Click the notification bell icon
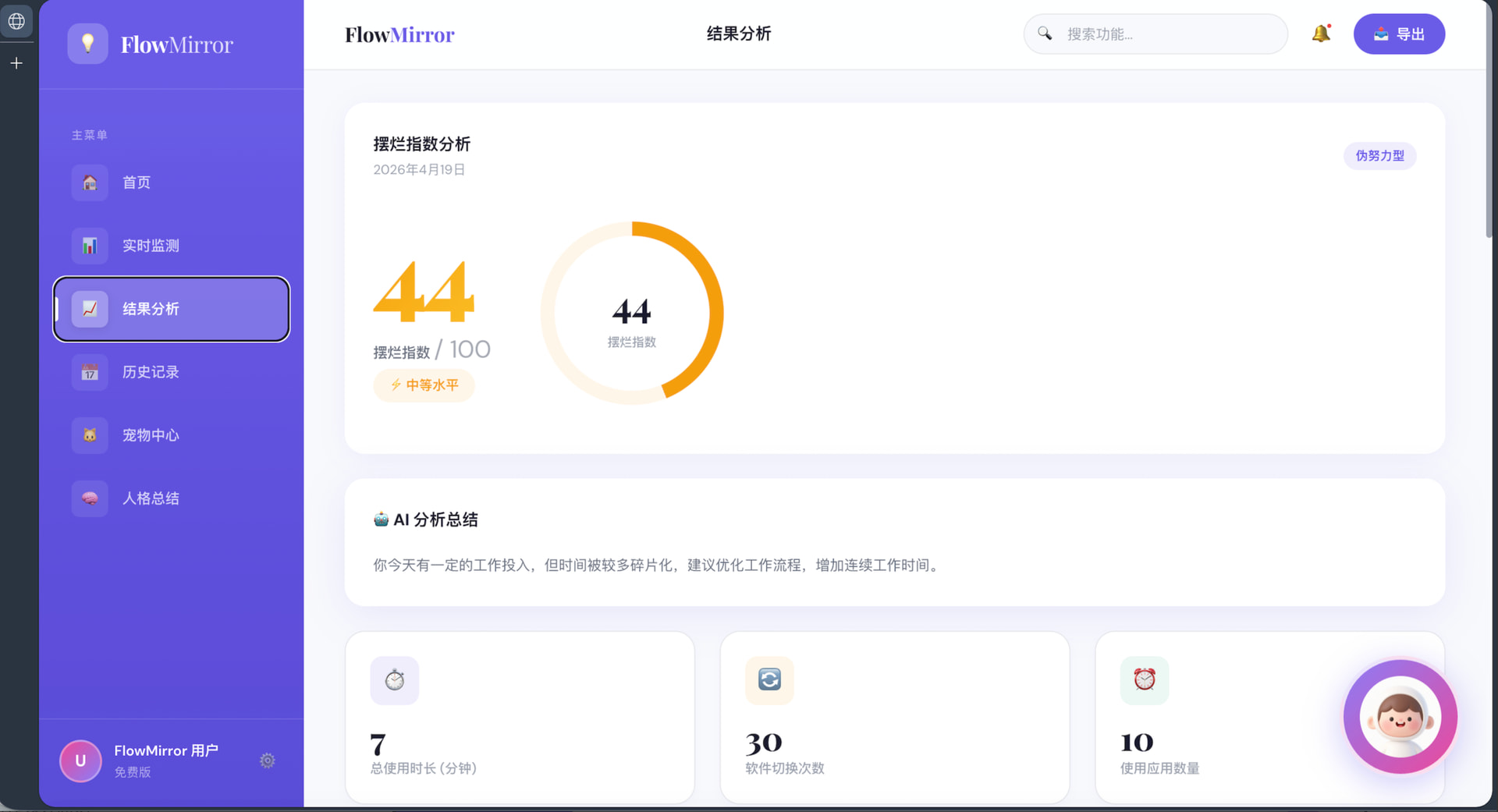 (x=1320, y=34)
